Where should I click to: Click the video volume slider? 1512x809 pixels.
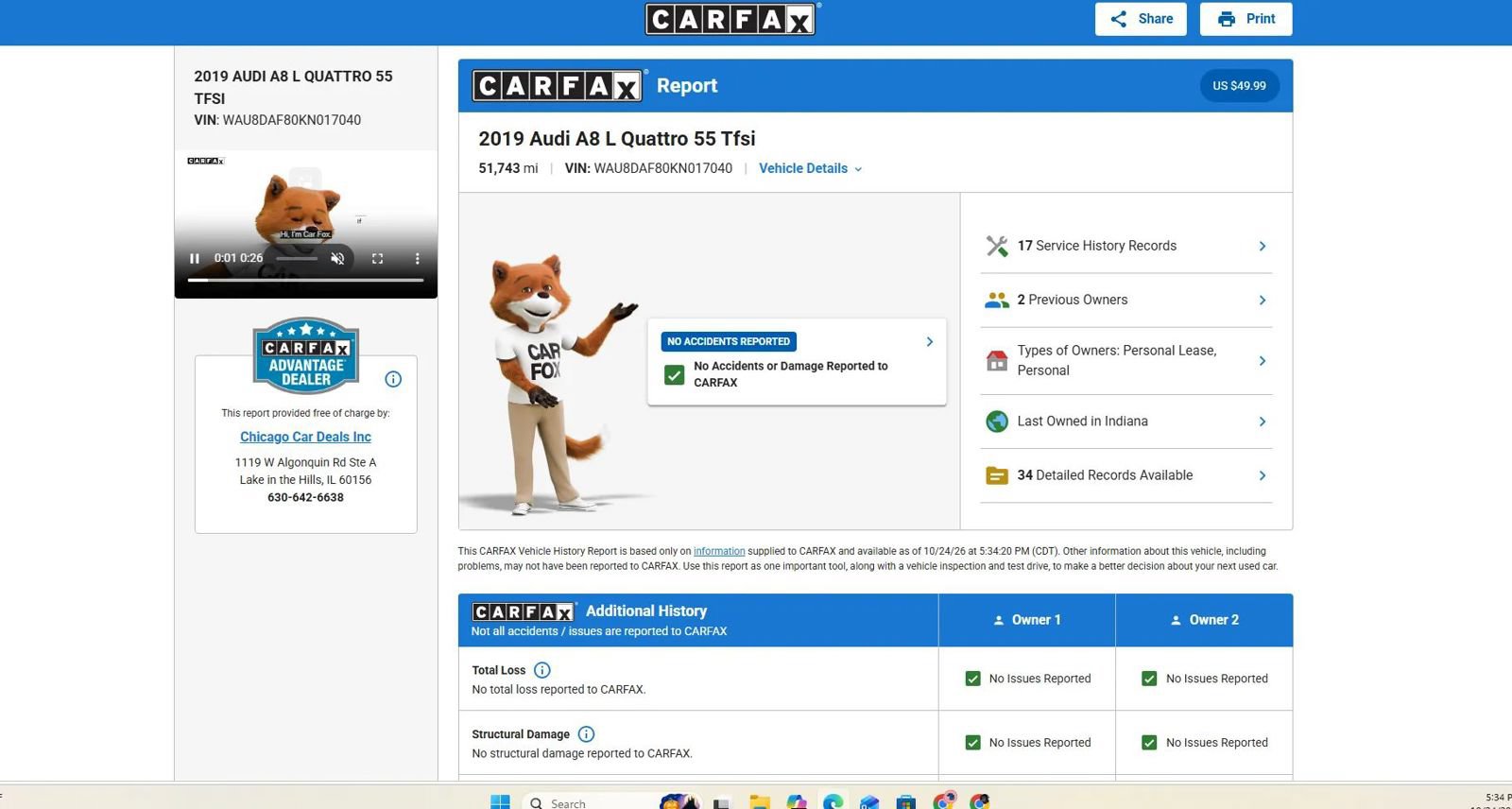297,258
